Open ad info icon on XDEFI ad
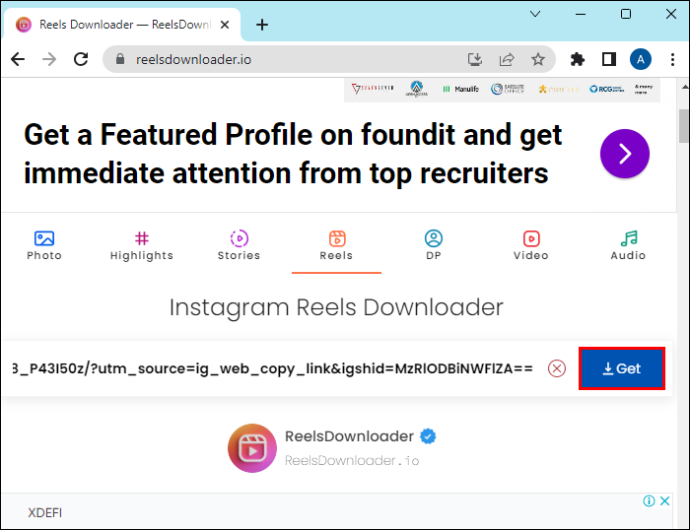This screenshot has height=530, width=690. [649, 501]
